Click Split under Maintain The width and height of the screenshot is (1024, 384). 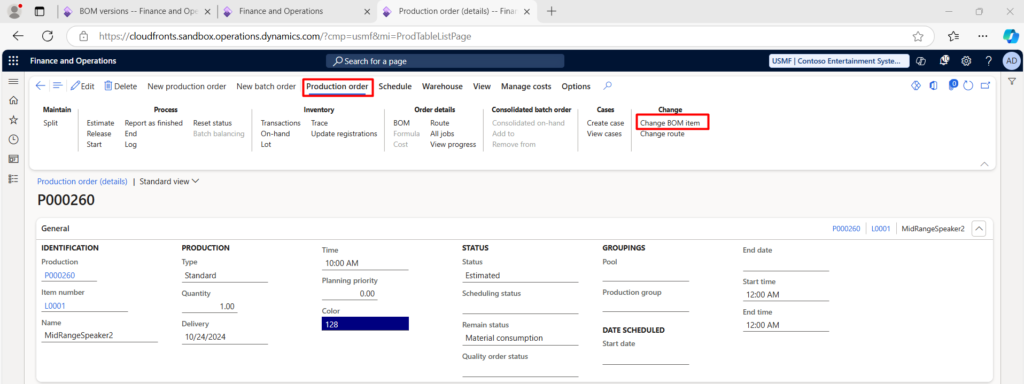pyautogui.click(x=50, y=123)
